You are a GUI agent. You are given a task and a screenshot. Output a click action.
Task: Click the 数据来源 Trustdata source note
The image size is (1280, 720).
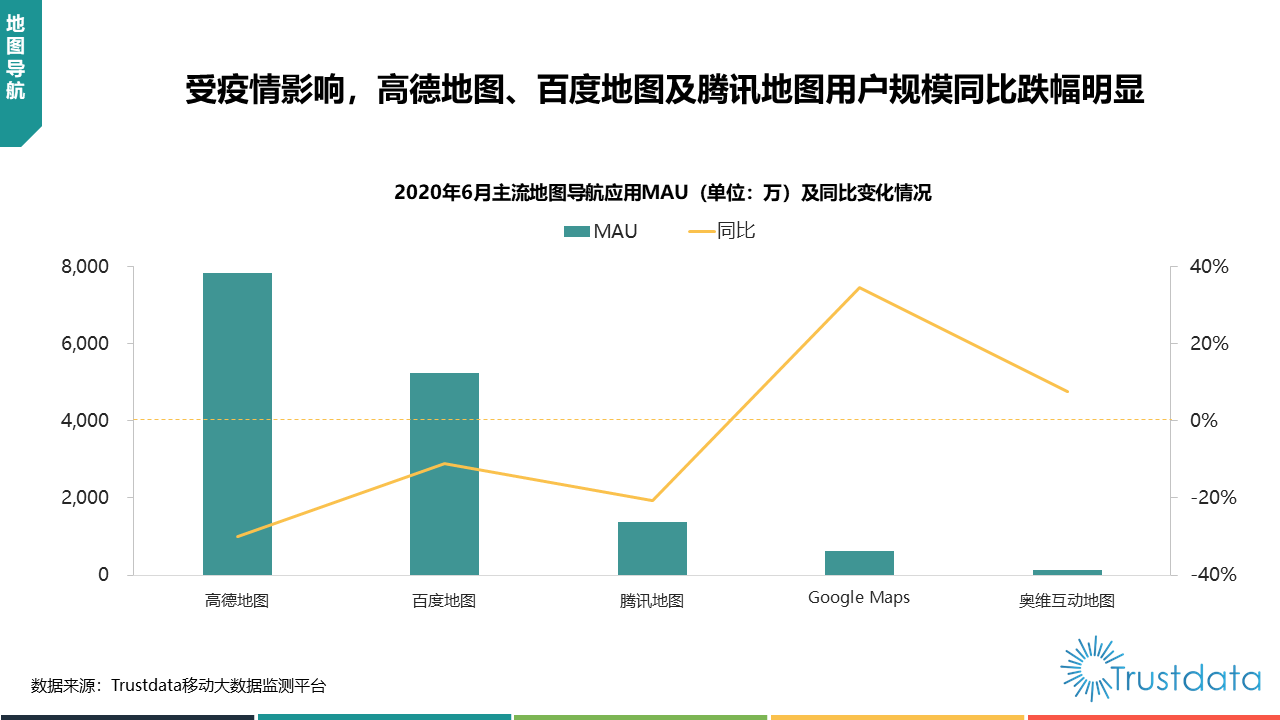178,686
